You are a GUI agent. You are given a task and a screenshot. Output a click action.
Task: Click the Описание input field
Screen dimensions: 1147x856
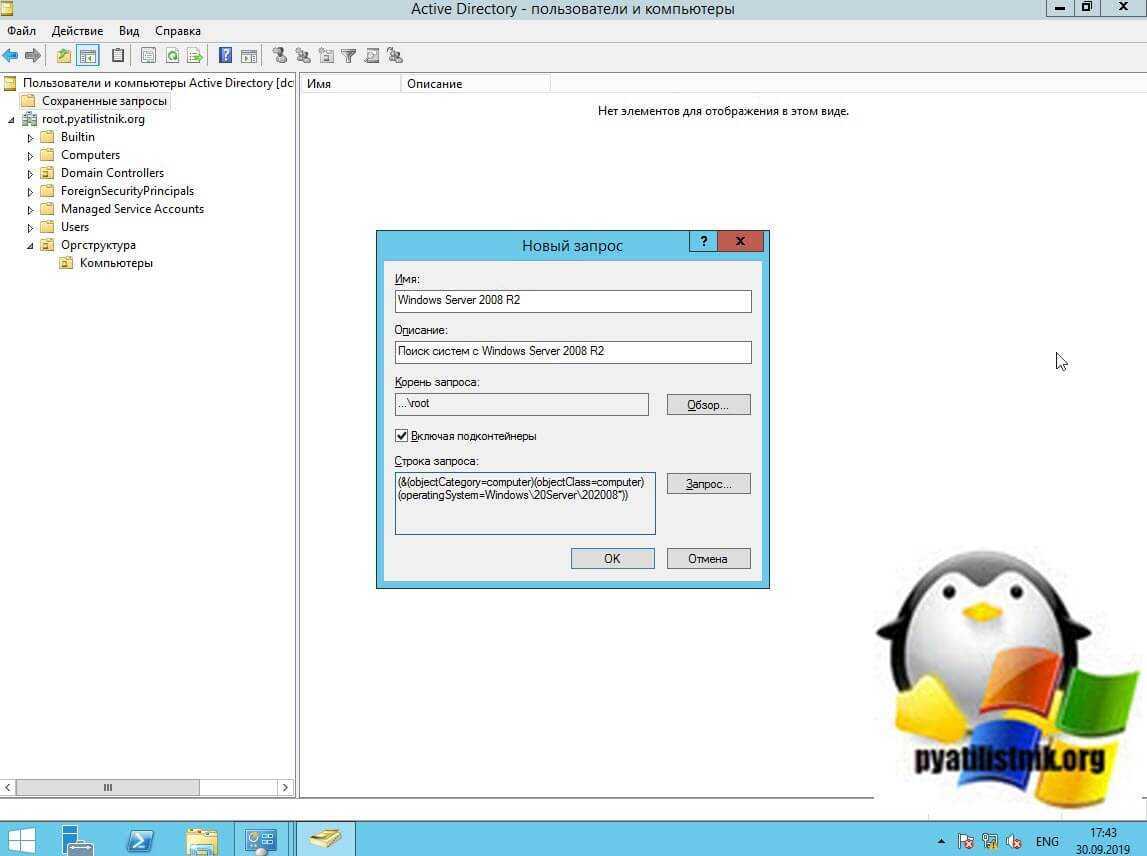(x=573, y=352)
